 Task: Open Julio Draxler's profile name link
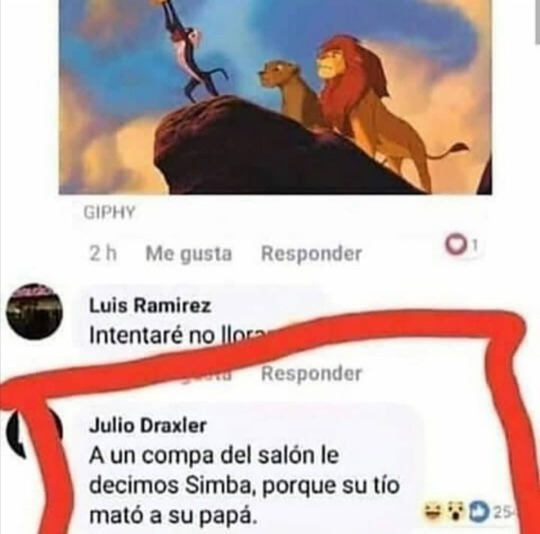[148, 426]
